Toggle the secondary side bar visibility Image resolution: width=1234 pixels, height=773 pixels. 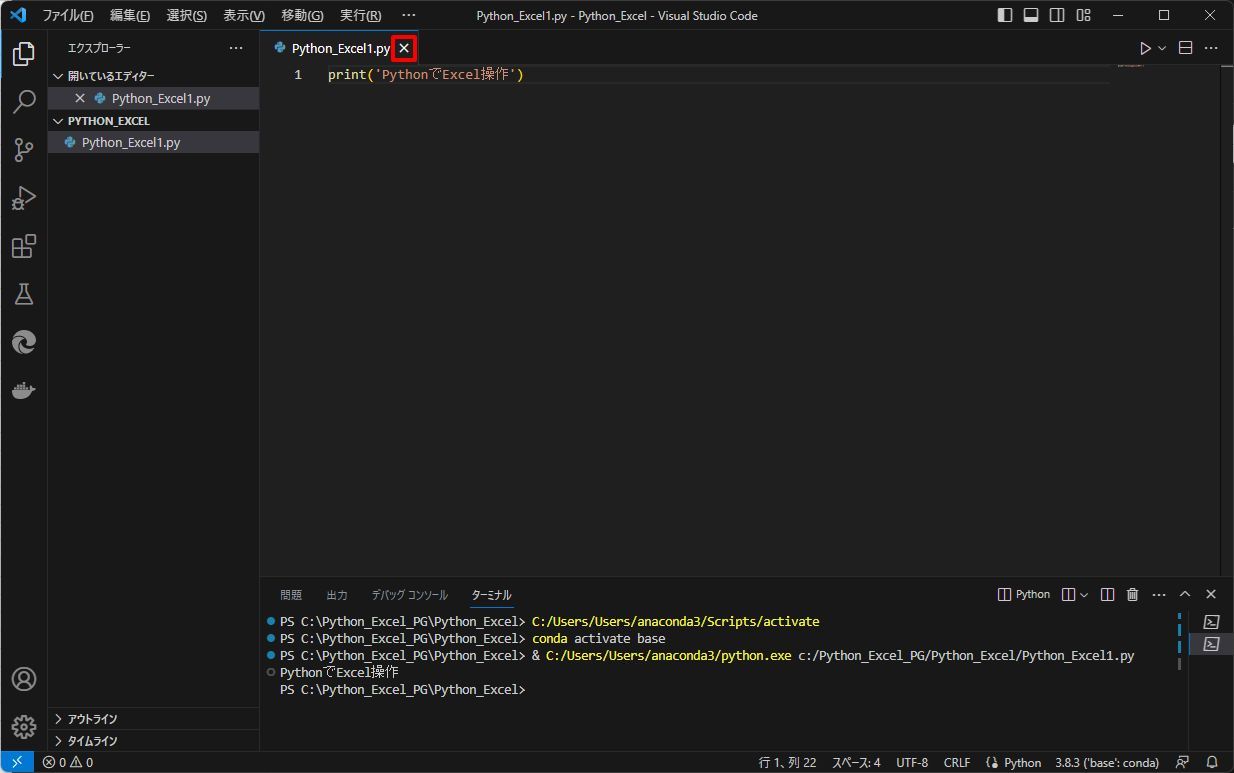(1057, 15)
